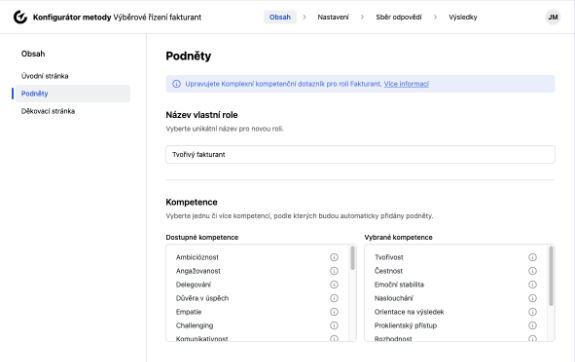Click the app logo icon in header

[20, 17]
